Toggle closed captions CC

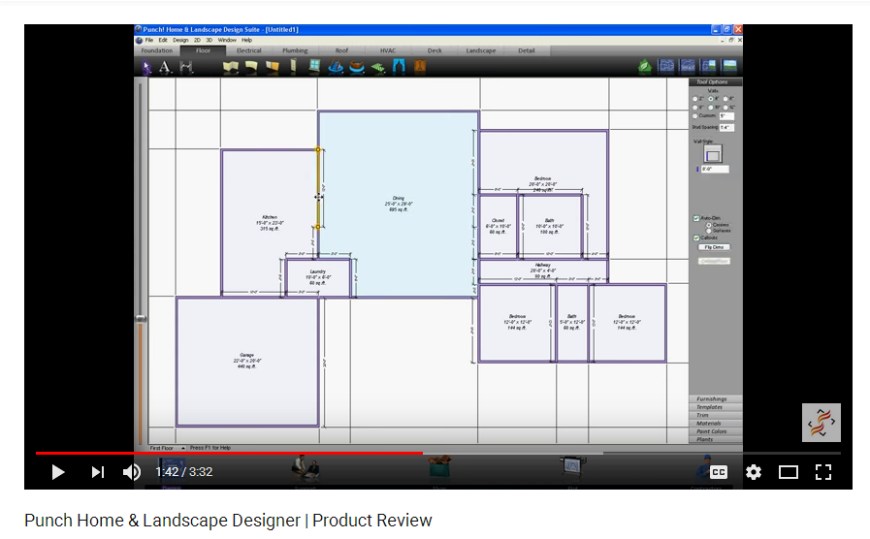point(719,472)
